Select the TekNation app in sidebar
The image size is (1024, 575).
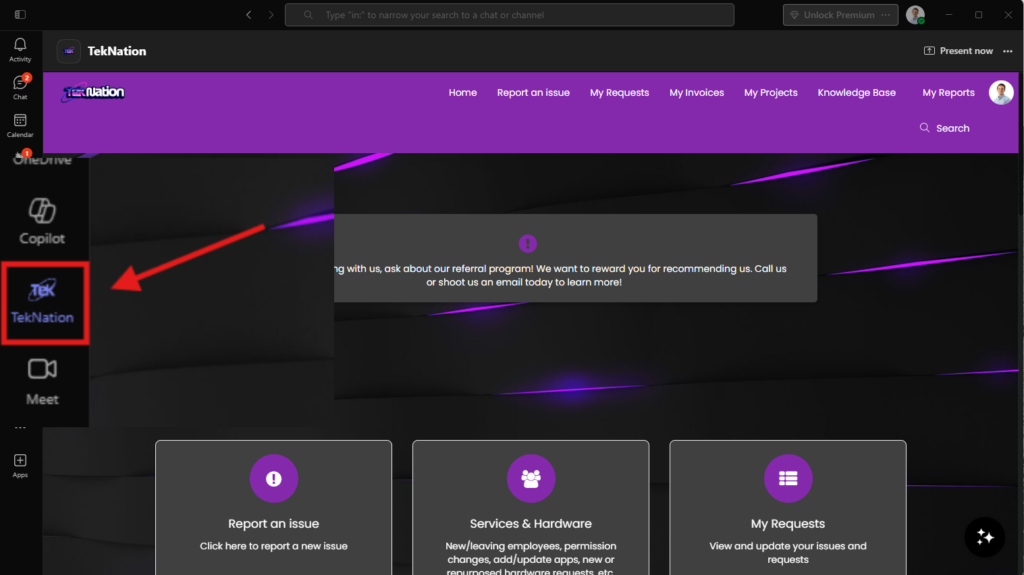(x=42, y=302)
